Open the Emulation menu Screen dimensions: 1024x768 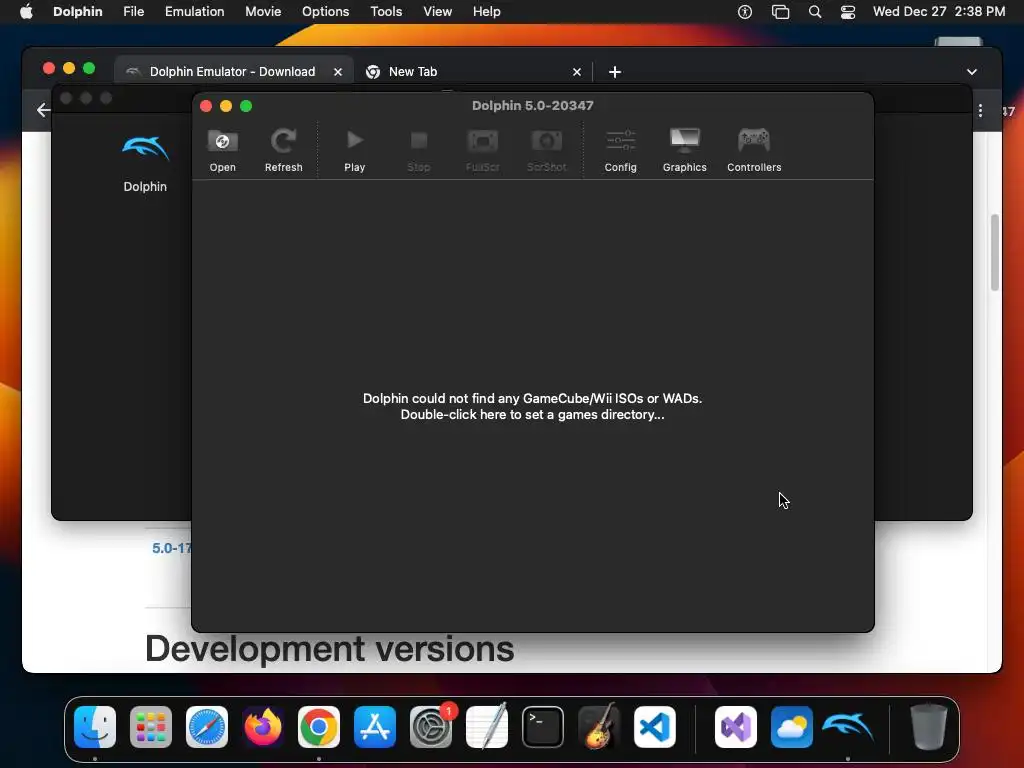195,12
